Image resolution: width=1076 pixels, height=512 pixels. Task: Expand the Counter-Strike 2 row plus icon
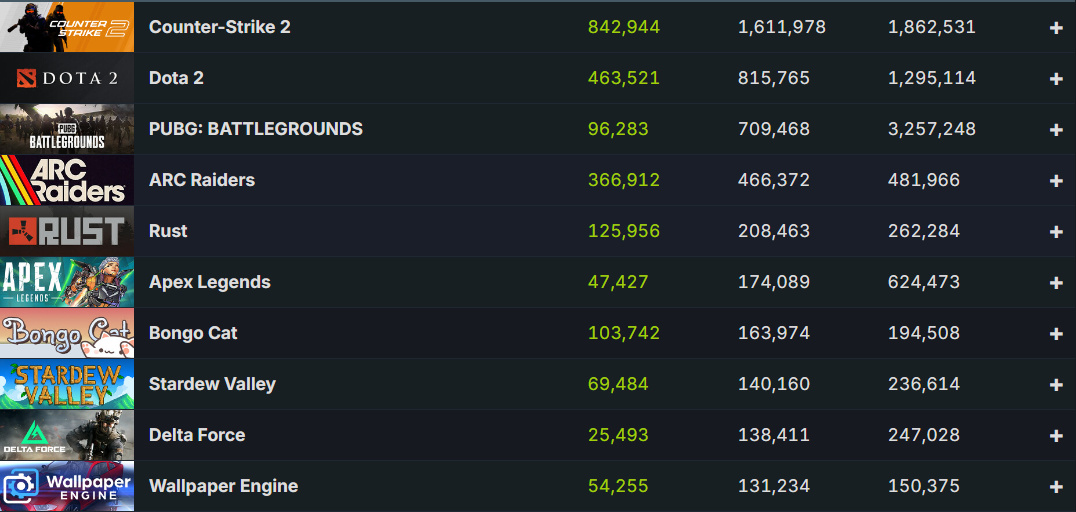[1056, 28]
